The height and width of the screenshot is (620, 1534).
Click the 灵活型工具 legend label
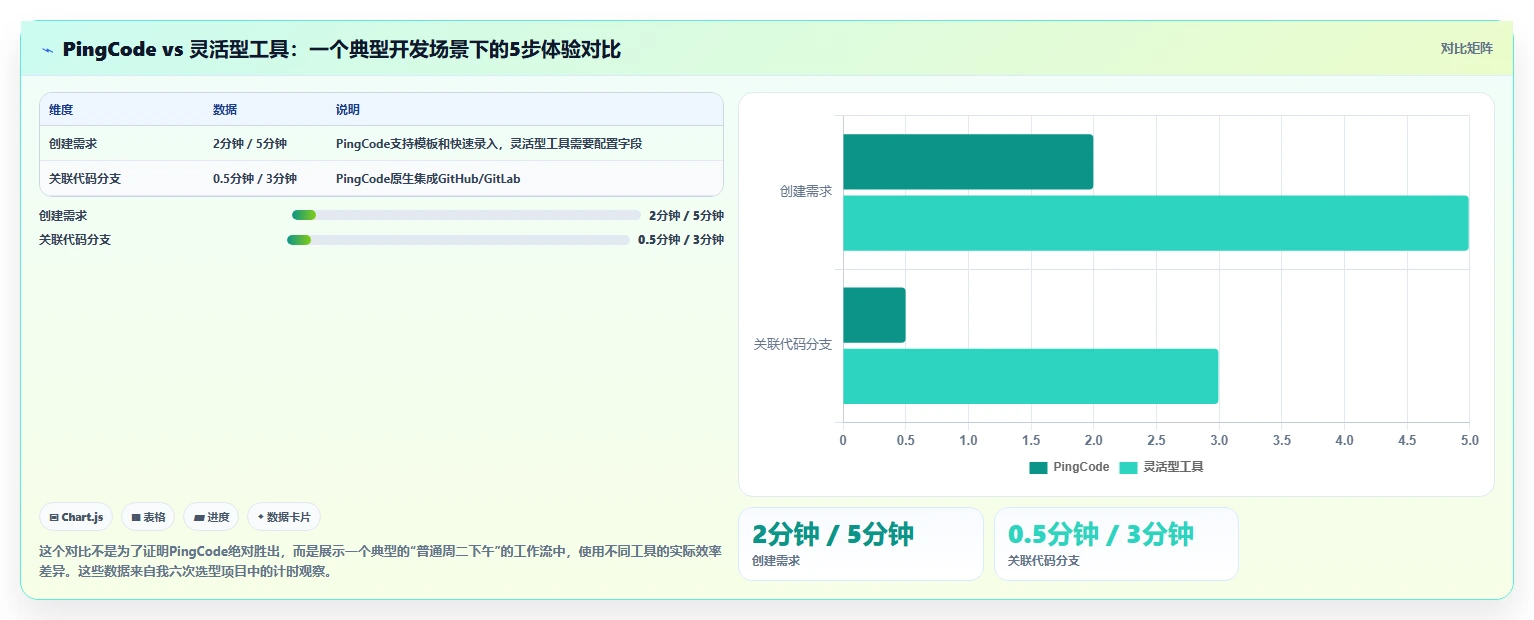[x=1174, y=467]
